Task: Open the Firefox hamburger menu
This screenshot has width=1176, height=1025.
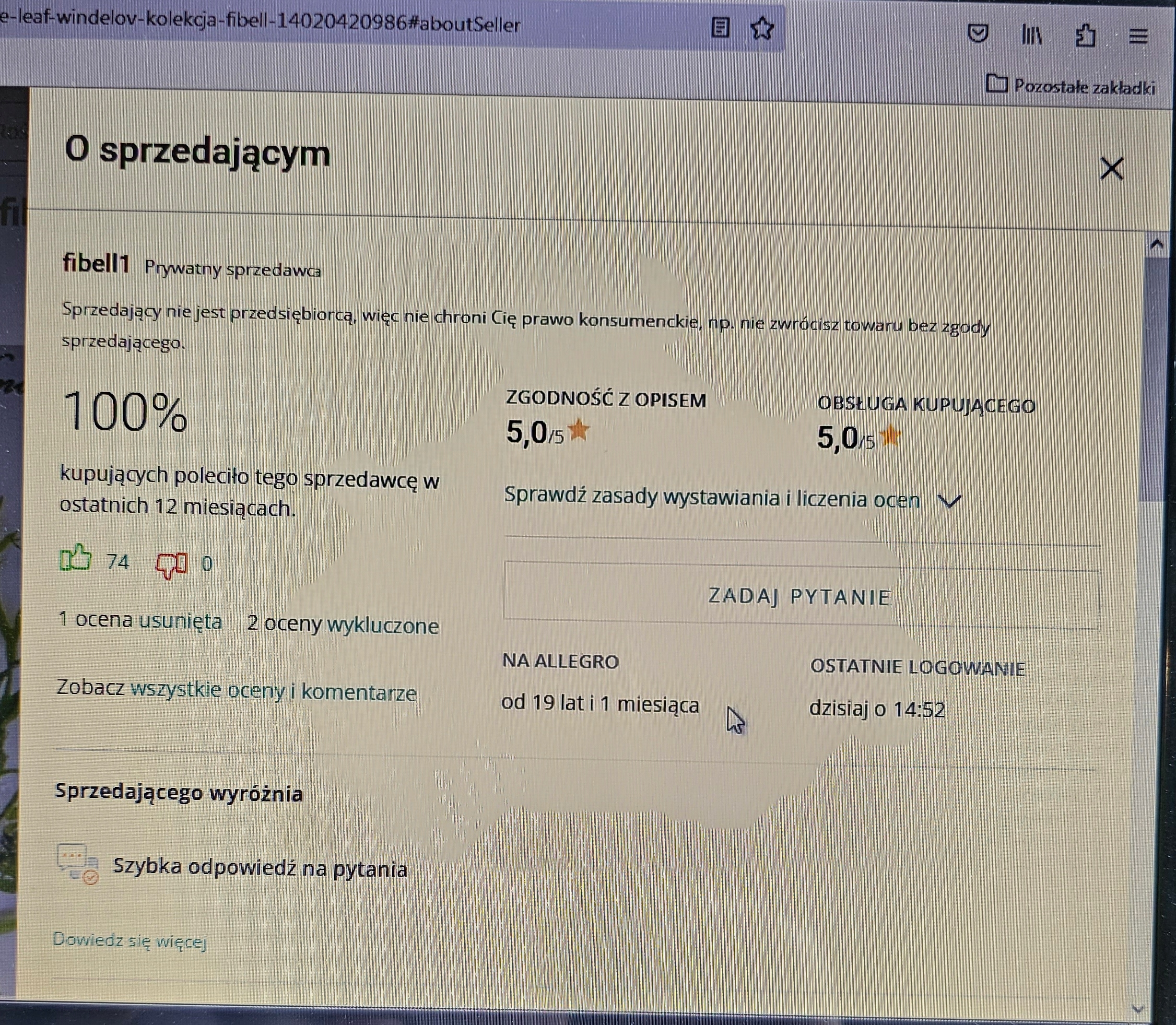Action: pyautogui.click(x=1138, y=36)
